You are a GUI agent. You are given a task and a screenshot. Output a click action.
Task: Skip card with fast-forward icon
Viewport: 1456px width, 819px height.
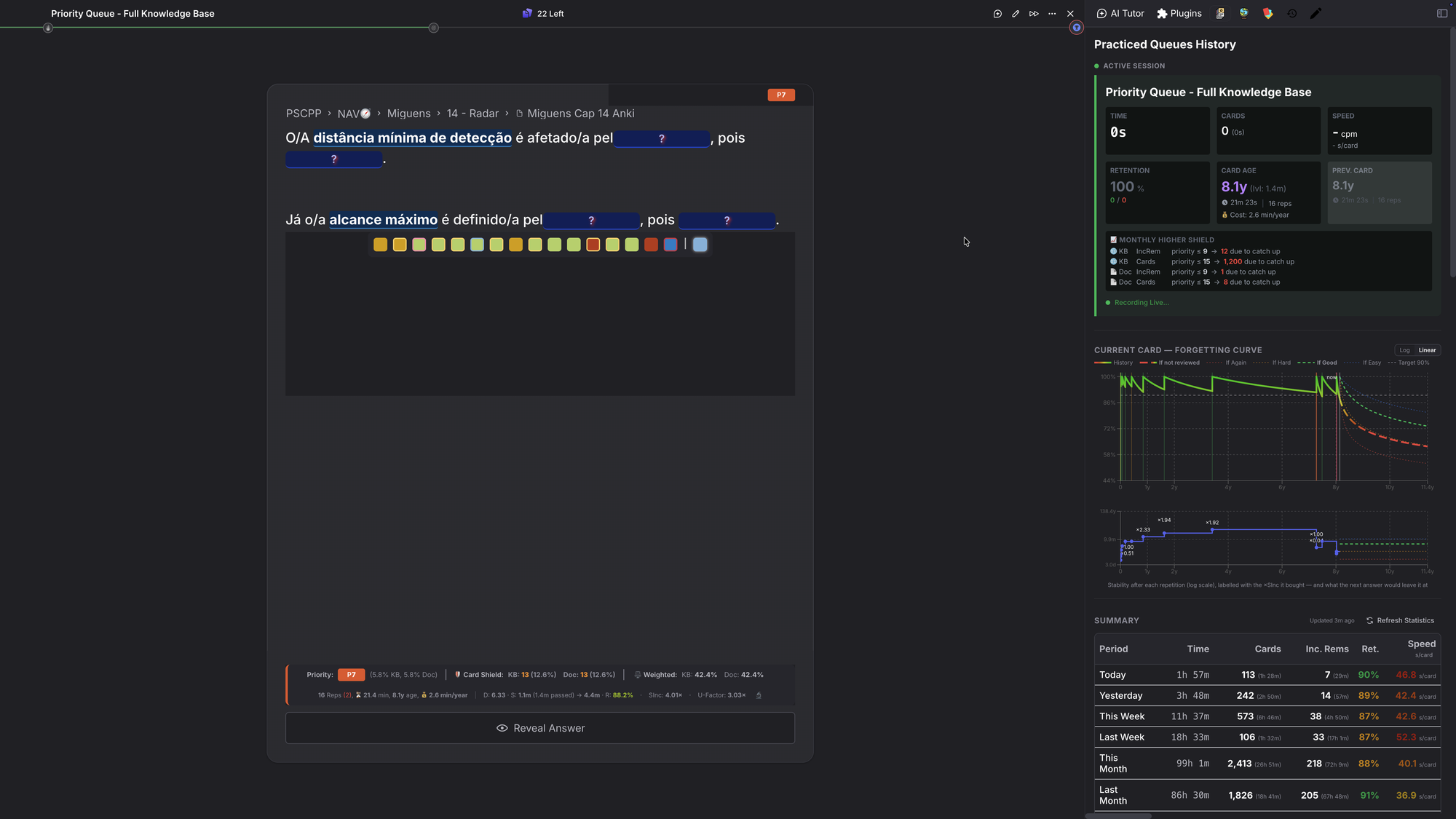1034,14
